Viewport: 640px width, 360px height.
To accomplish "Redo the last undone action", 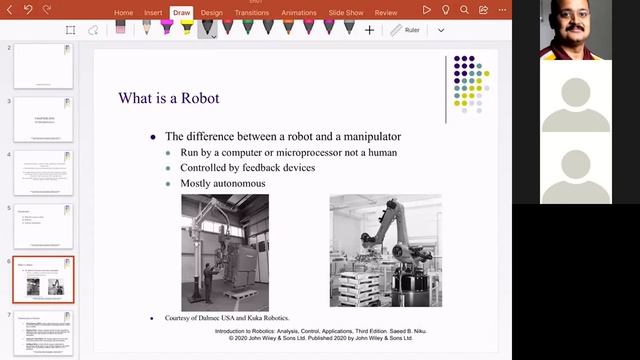I will tap(47, 9).
